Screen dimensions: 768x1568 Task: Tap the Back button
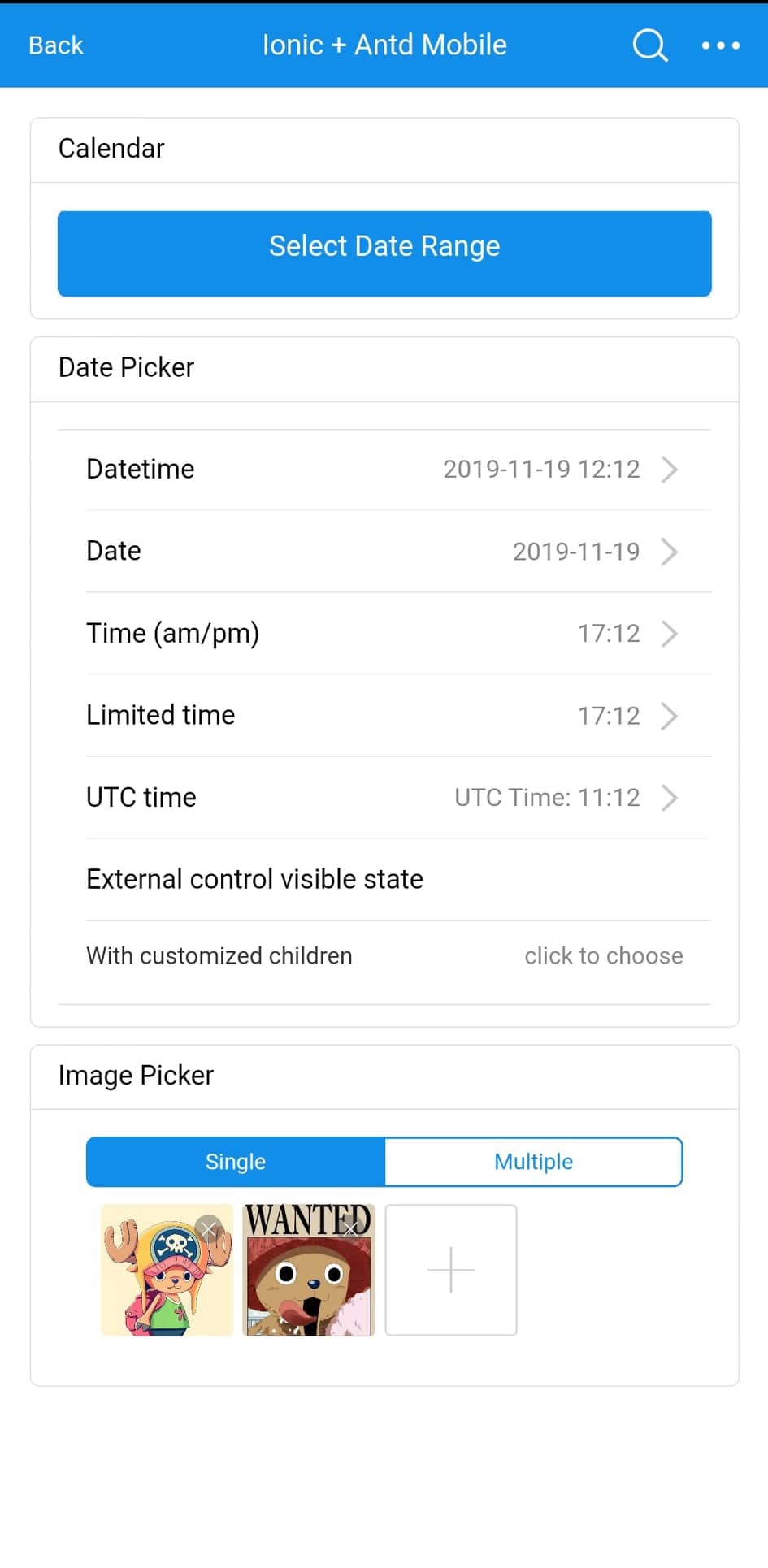[55, 45]
